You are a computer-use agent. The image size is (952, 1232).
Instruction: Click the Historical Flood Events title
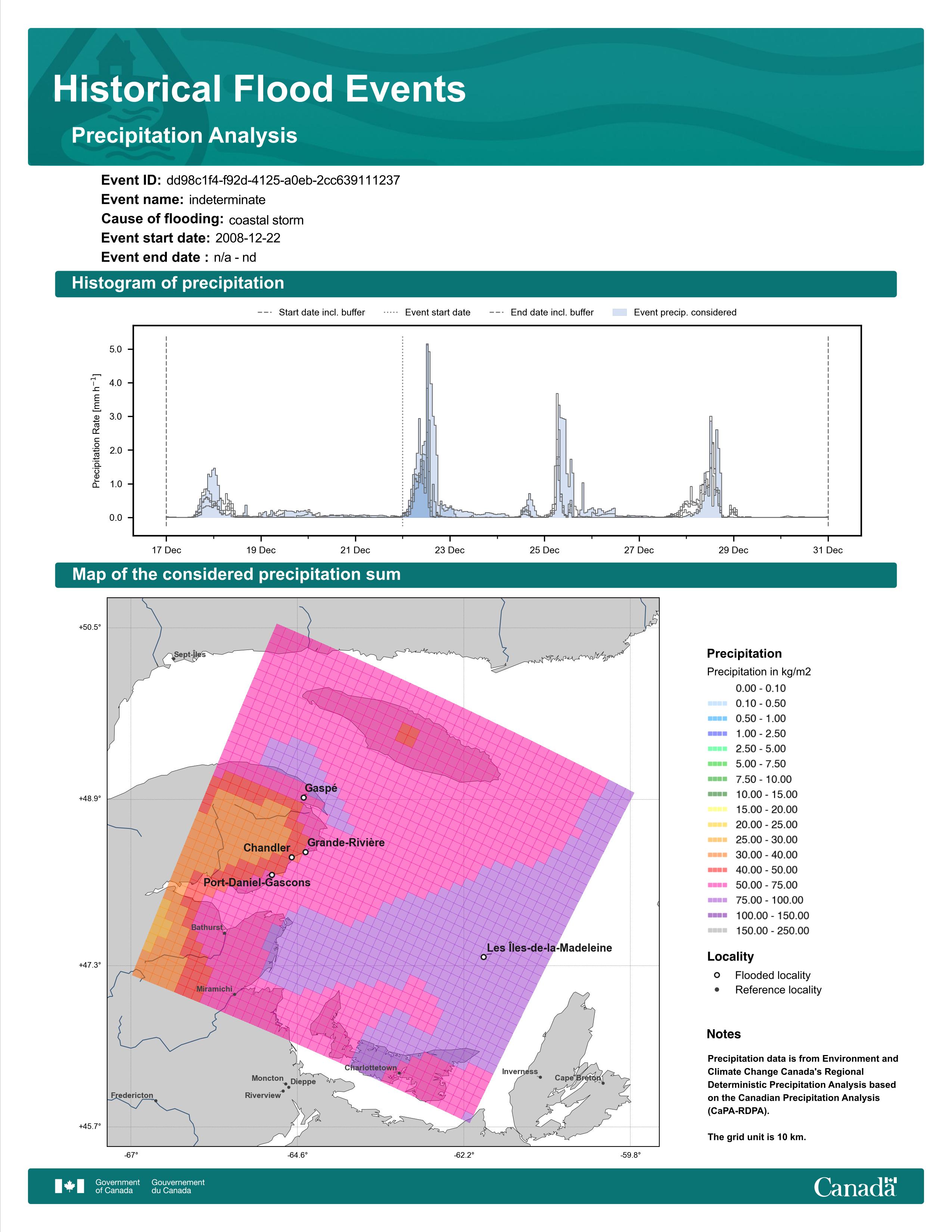click(x=259, y=89)
